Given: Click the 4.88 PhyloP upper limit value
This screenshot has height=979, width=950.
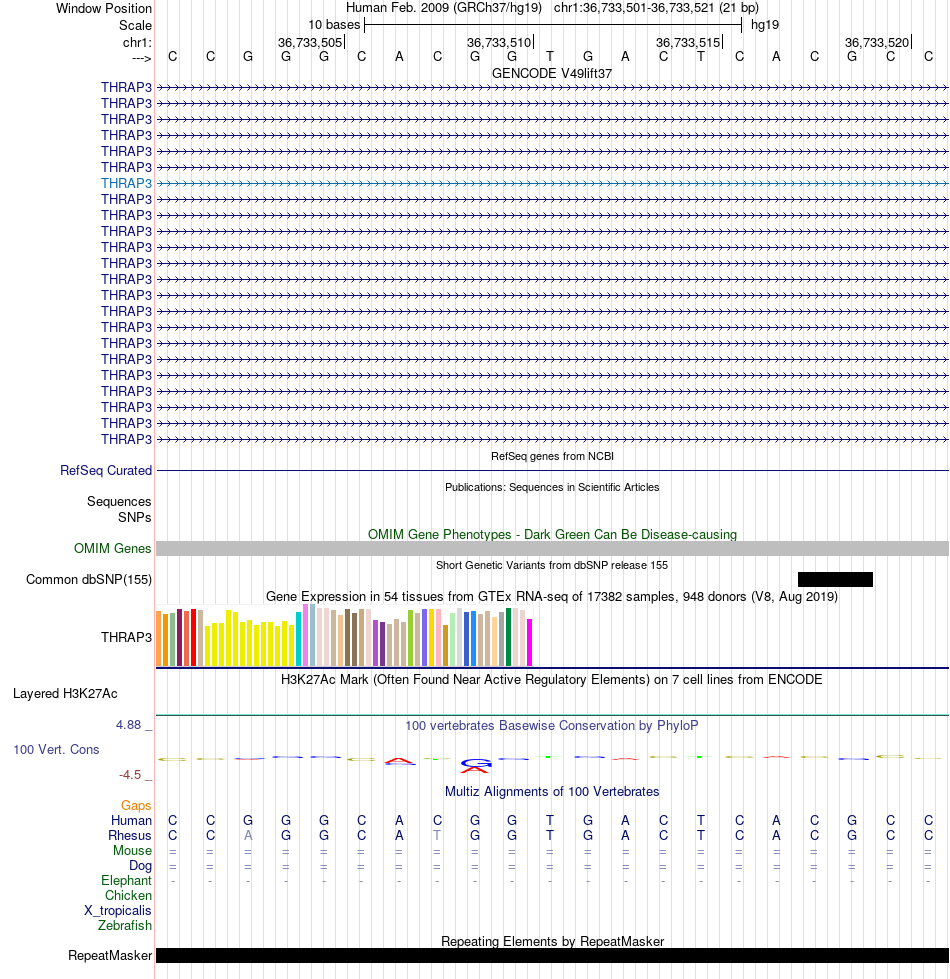Looking at the screenshot, I should click(x=129, y=725).
